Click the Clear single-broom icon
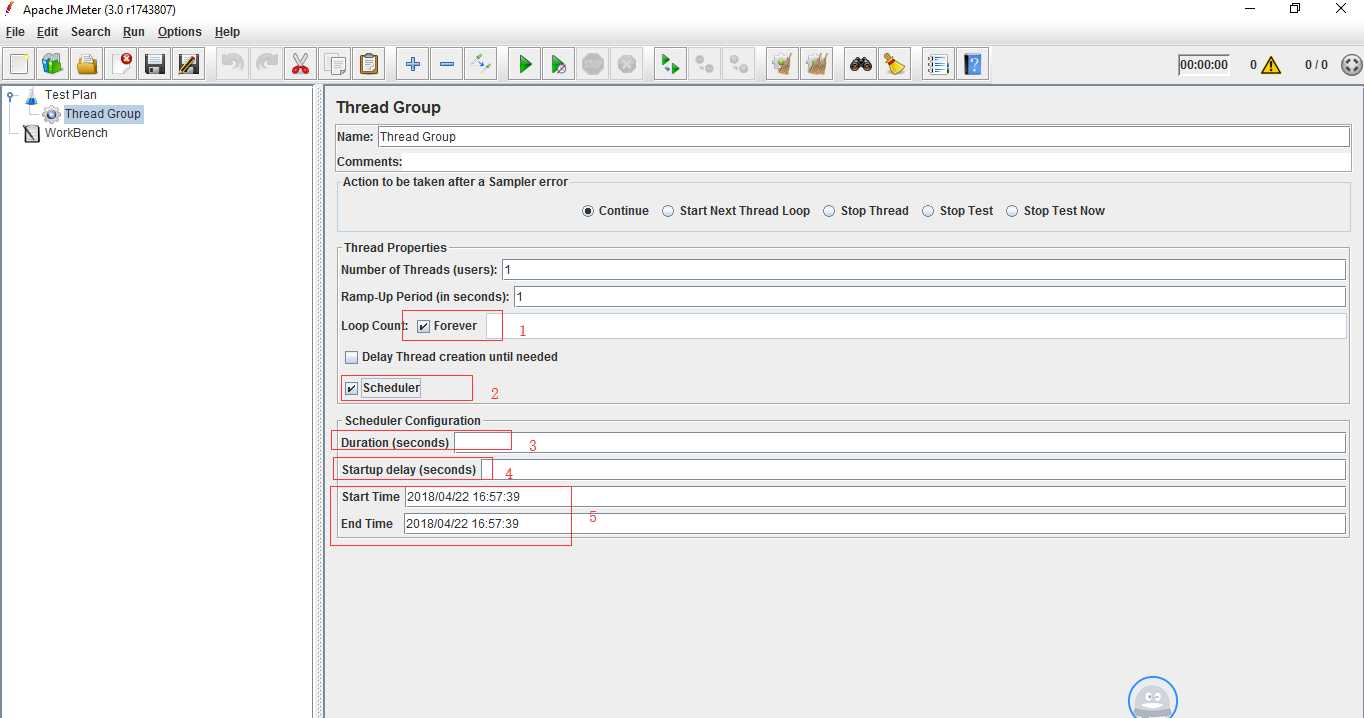Viewport: 1364px width, 718px height. click(x=782, y=65)
